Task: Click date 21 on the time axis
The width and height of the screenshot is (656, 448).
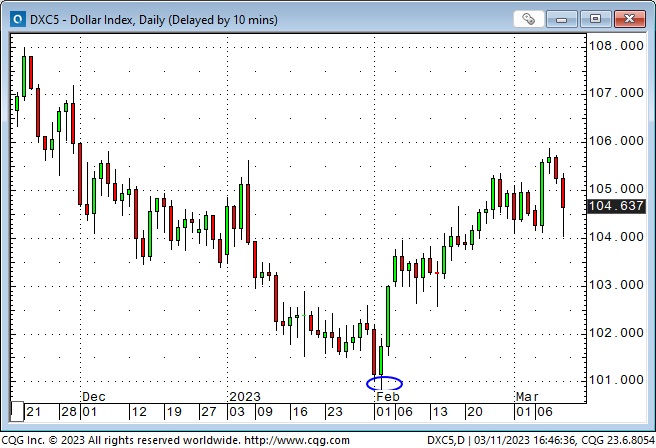Action: coord(34,412)
